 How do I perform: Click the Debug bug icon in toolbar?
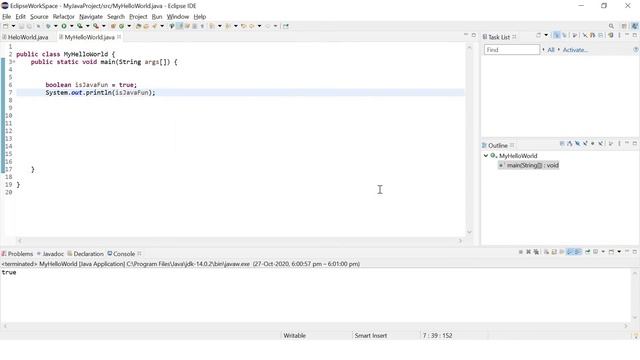point(48,26)
